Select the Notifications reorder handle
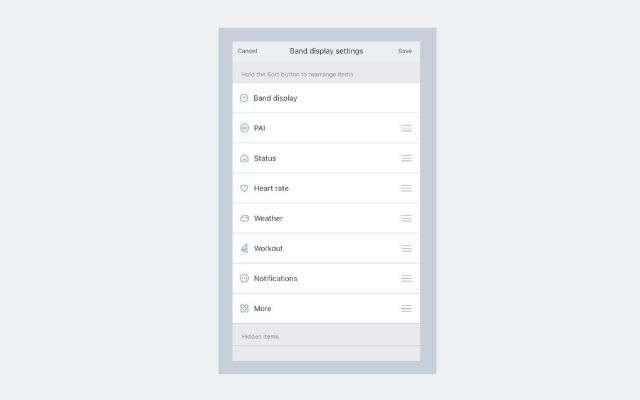The image size is (640, 400). click(x=406, y=278)
